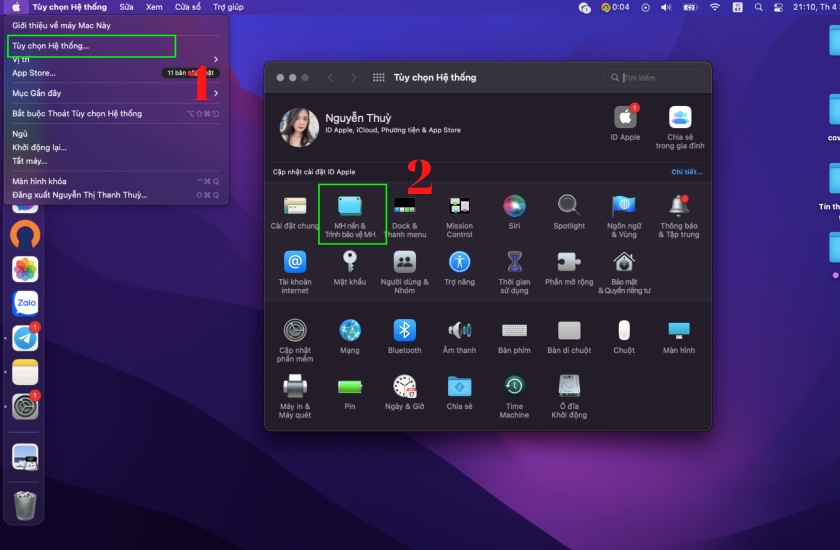Viewport: 840px width, 550px height.
Task: Open Tài khoản internet settings
Action: [x=295, y=272]
